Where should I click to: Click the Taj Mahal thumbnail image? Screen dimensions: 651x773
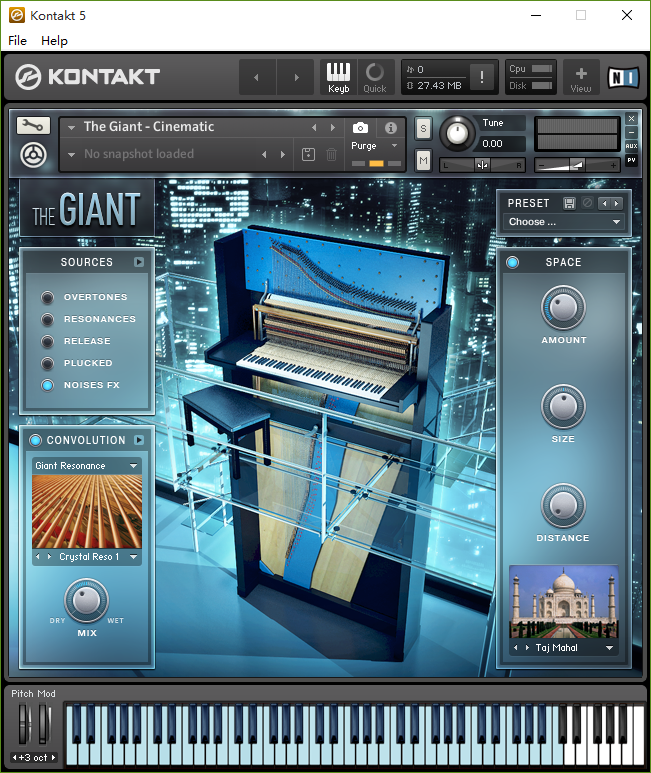pyautogui.click(x=563, y=602)
